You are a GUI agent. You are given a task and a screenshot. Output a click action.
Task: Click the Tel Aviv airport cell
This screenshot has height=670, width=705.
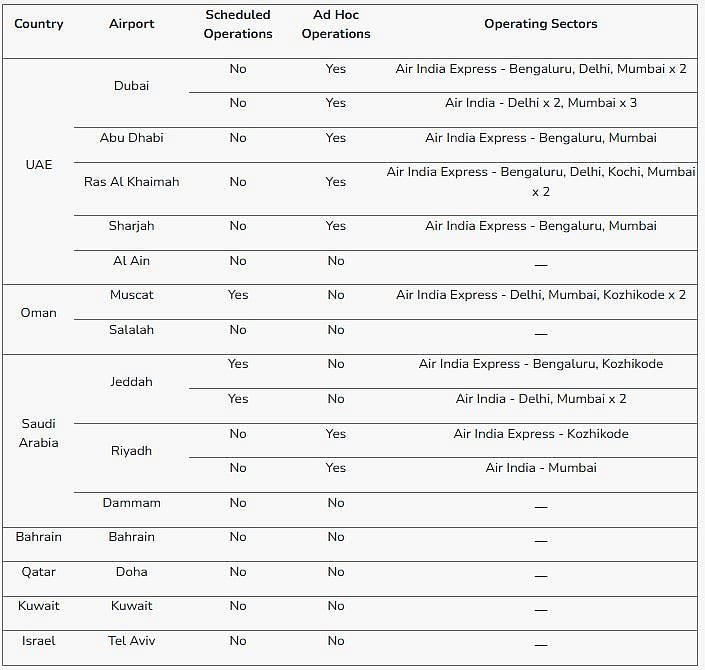(131, 640)
